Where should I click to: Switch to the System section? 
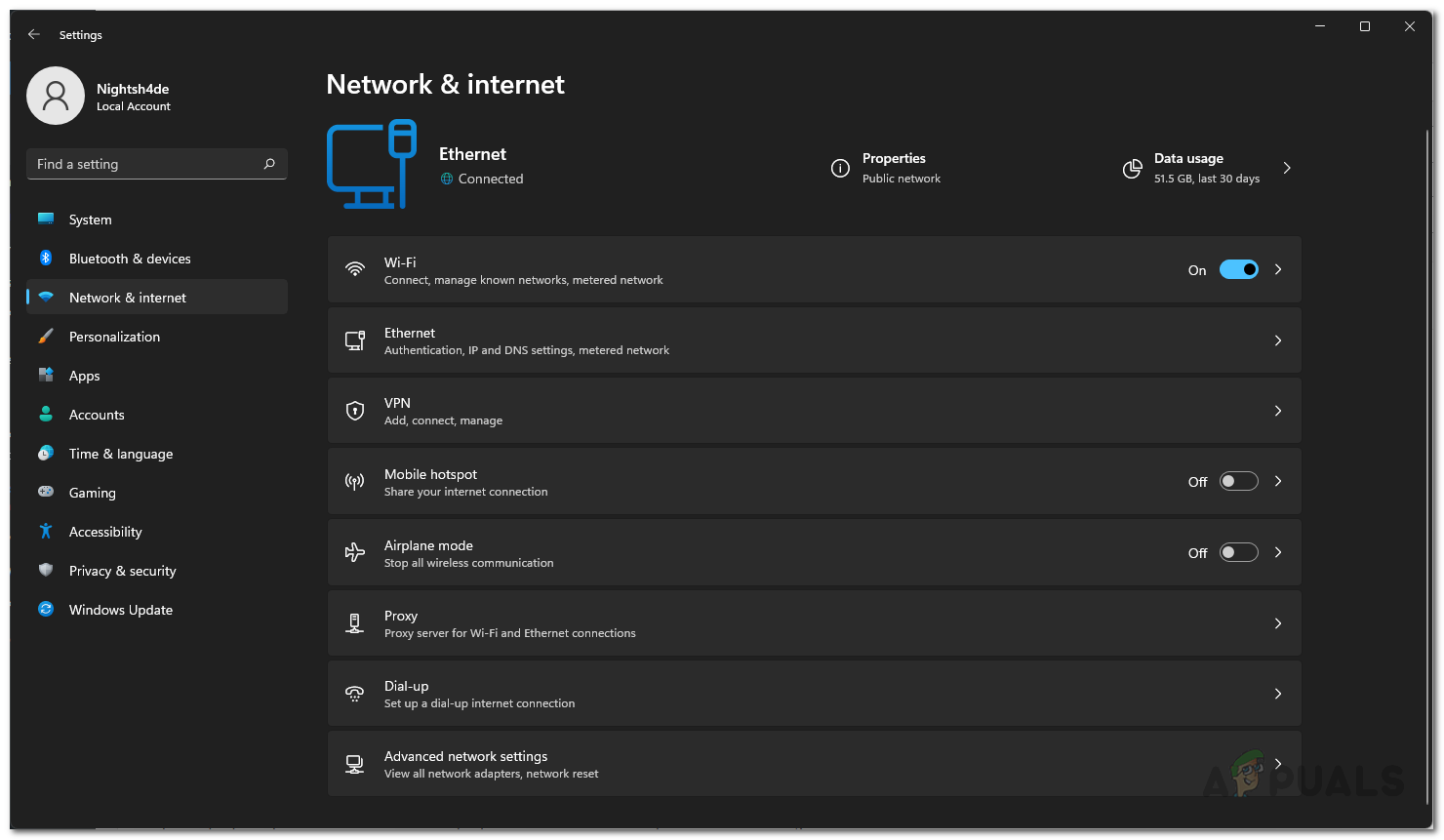coord(90,220)
